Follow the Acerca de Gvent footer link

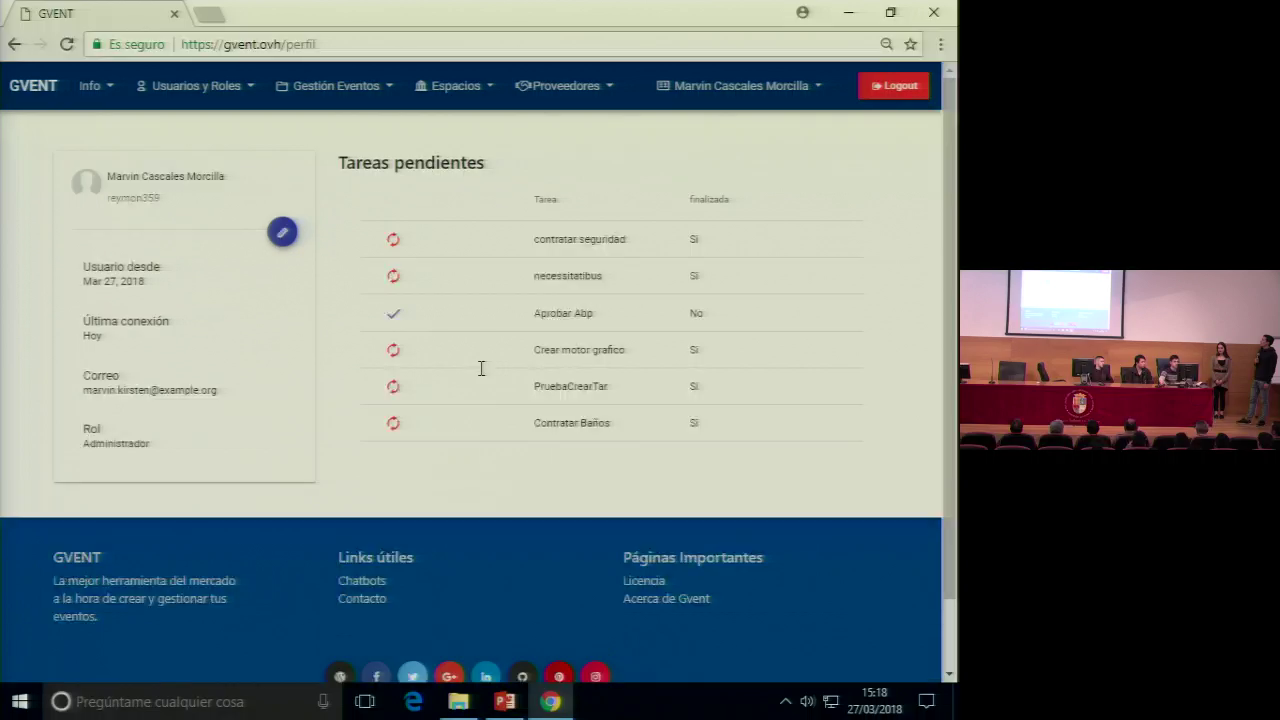666,599
